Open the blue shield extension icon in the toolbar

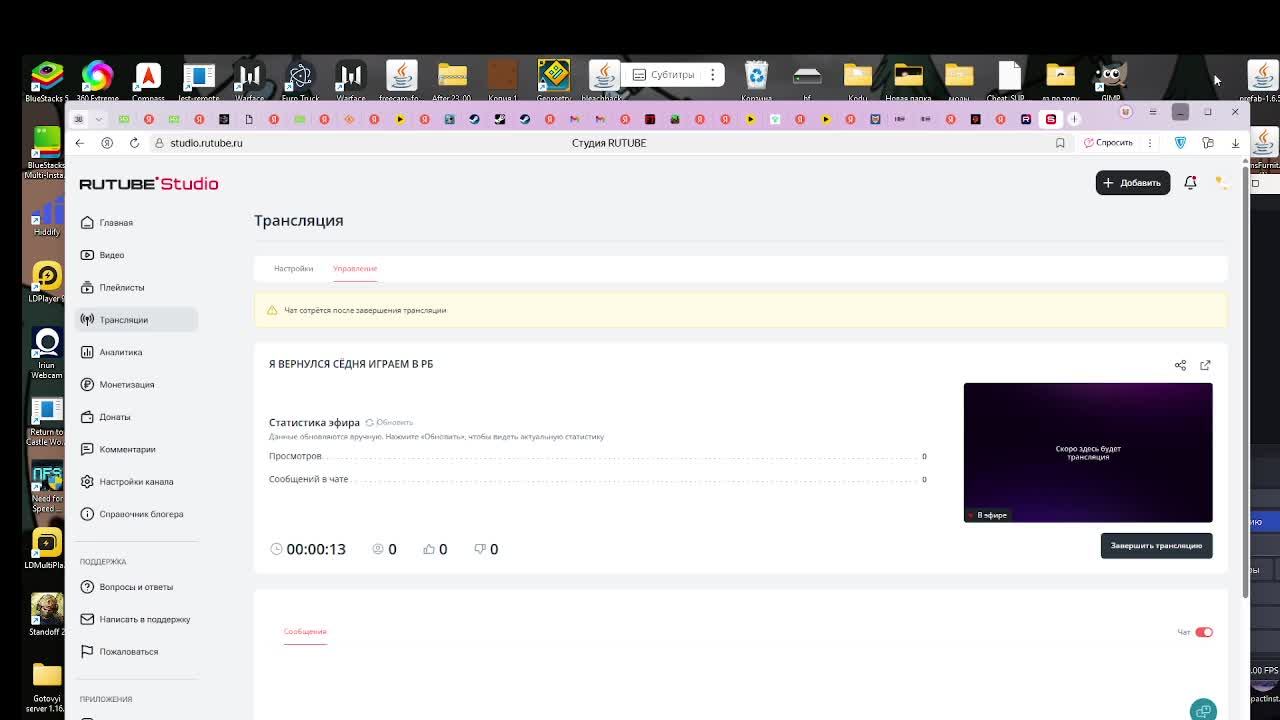click(x=1180, y=143)
